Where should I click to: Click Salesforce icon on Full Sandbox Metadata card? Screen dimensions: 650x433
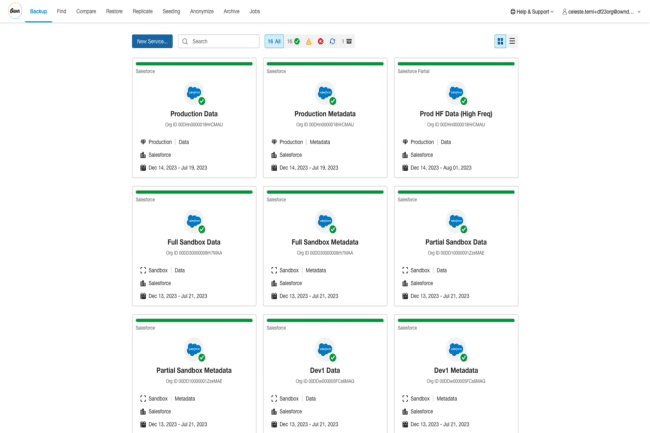coord(325,221)
